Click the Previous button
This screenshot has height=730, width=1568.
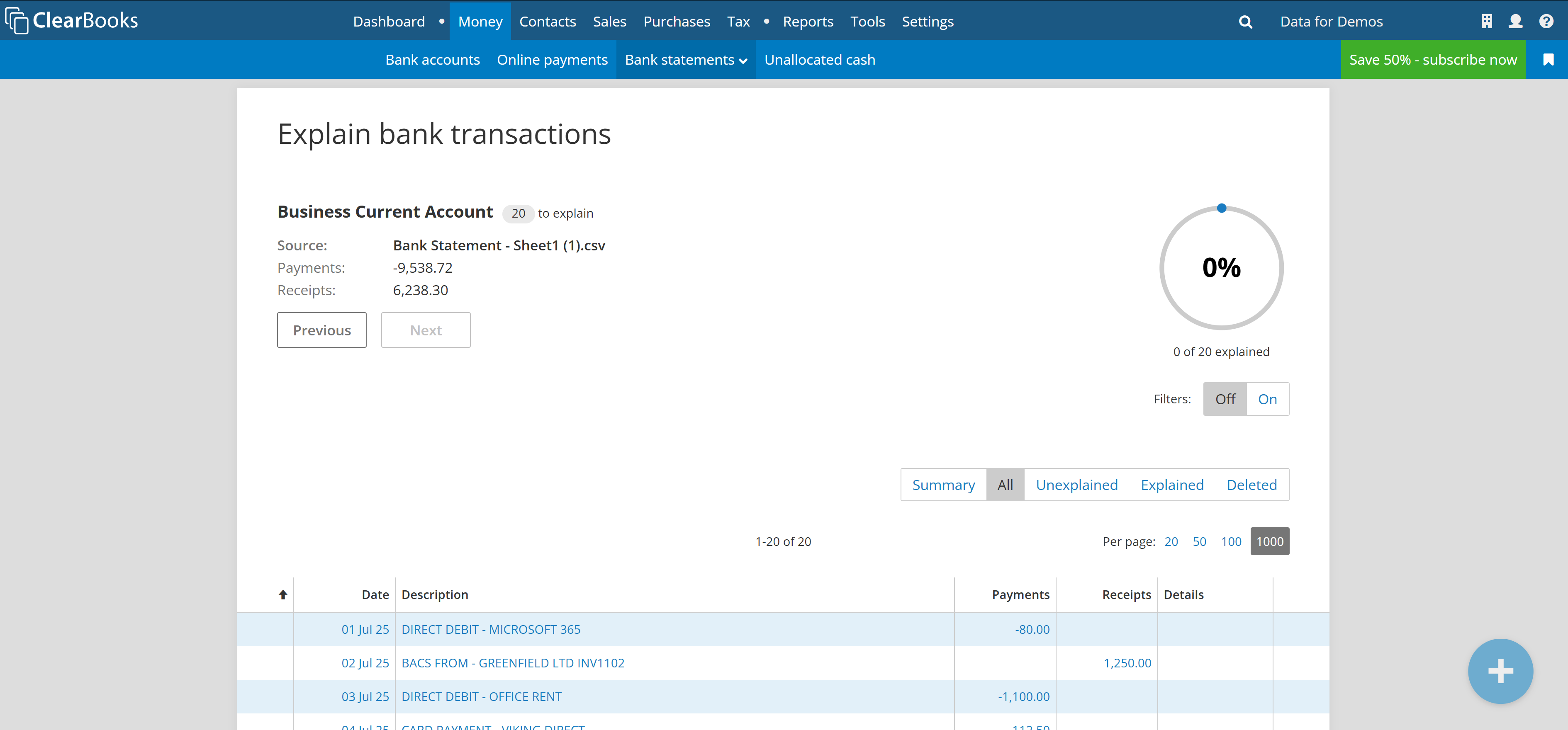tap(321, 330)
